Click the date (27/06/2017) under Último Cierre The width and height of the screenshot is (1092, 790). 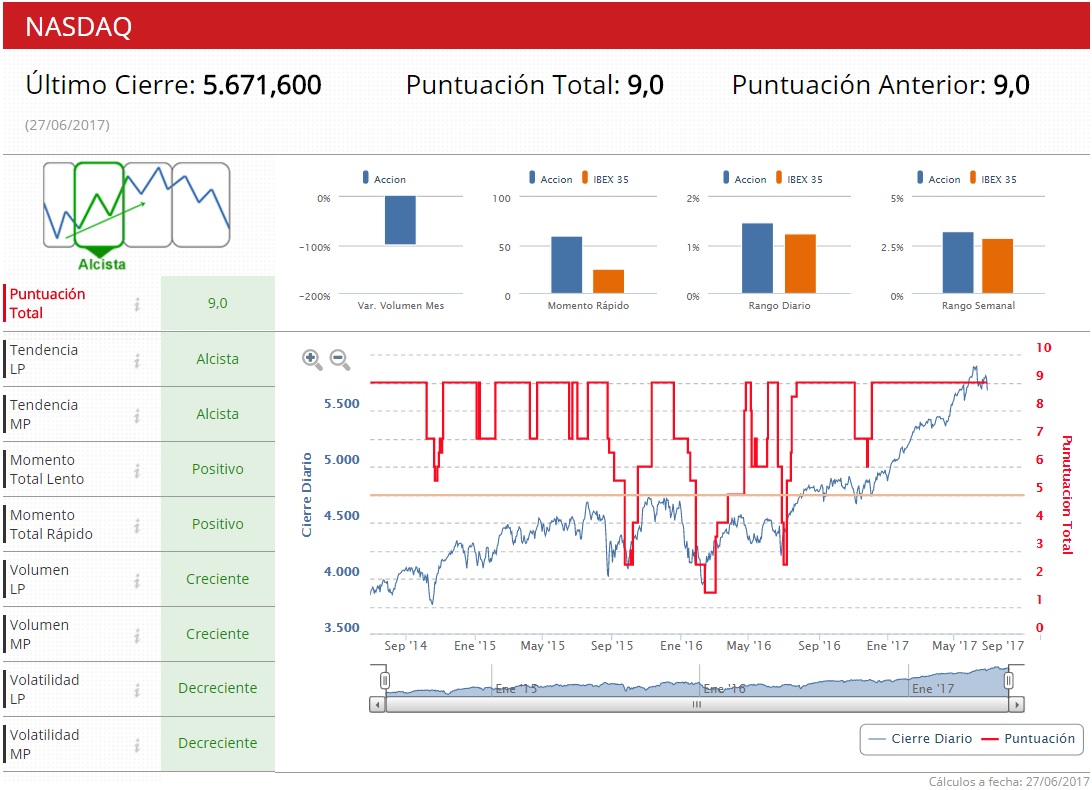point(68,125)
